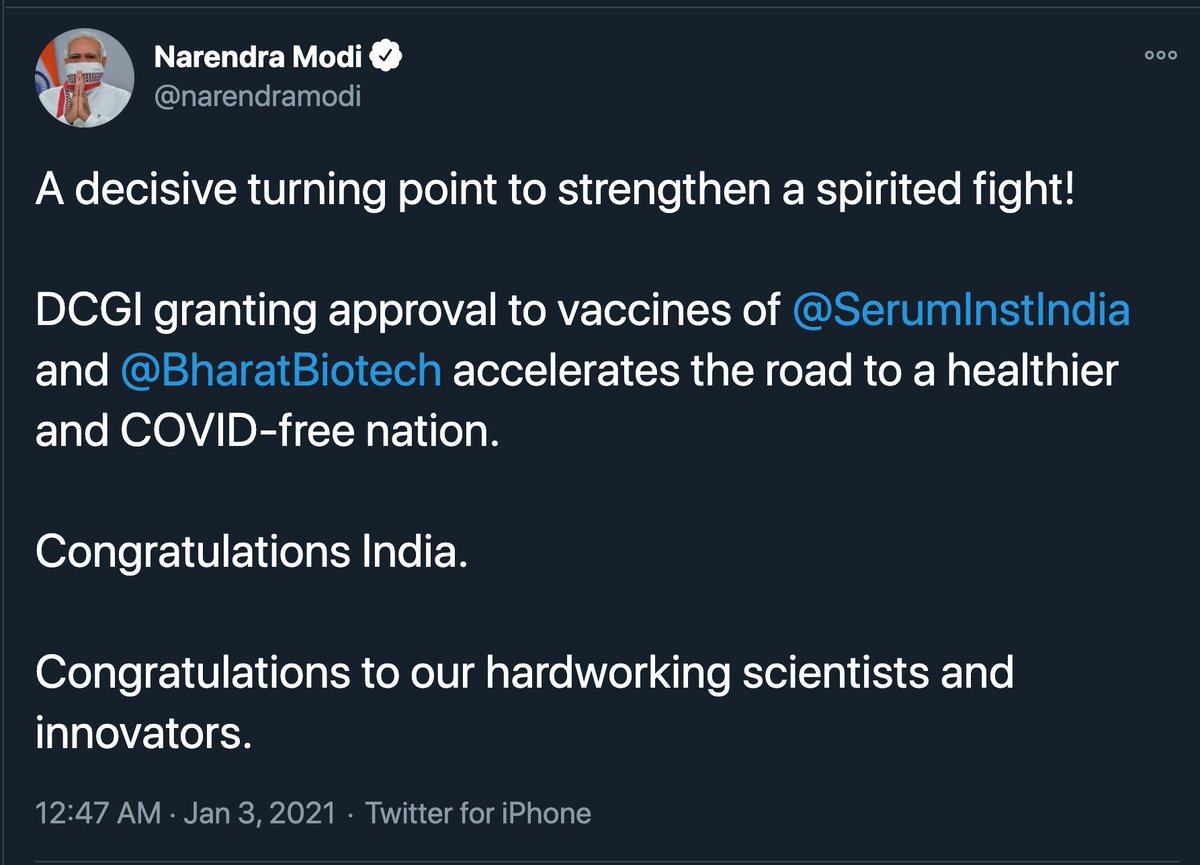Click the sentence 'Congratulations India.'

point(251,553)
